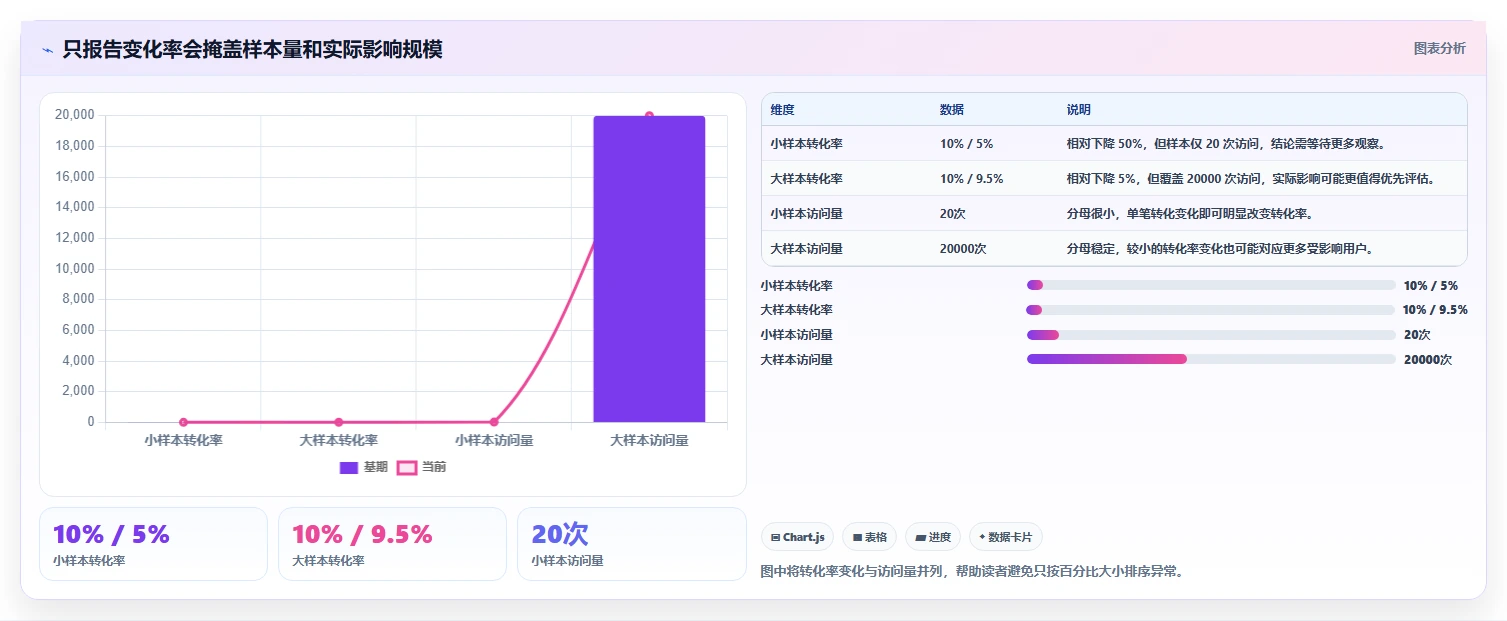This screenshot has height=621, width=1507.
Task: Click the line point at top of 大样本访问量 bar
Action: 649,116
